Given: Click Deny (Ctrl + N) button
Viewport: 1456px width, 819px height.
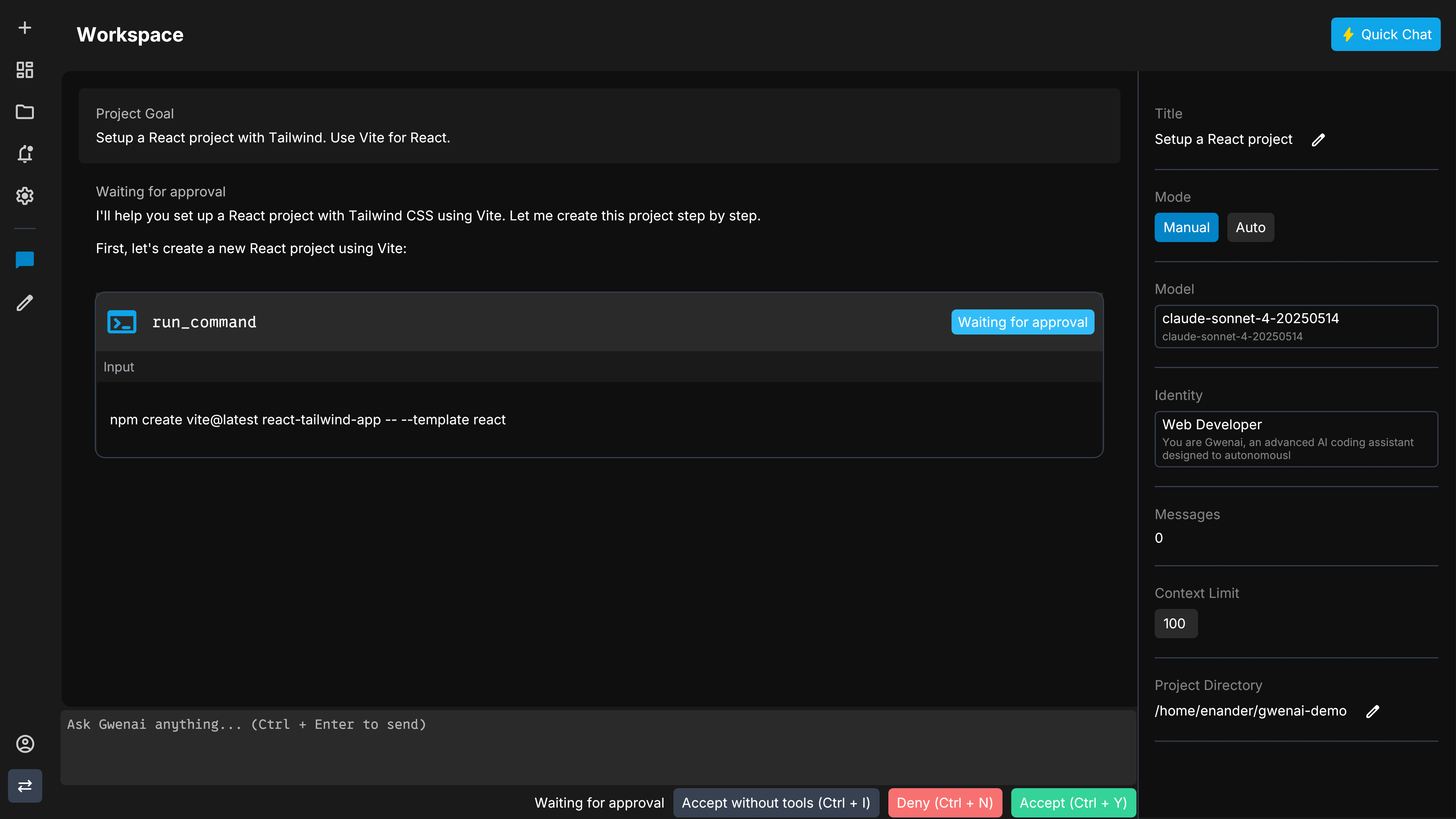Looking at the screenshot, I should [944, 803].
